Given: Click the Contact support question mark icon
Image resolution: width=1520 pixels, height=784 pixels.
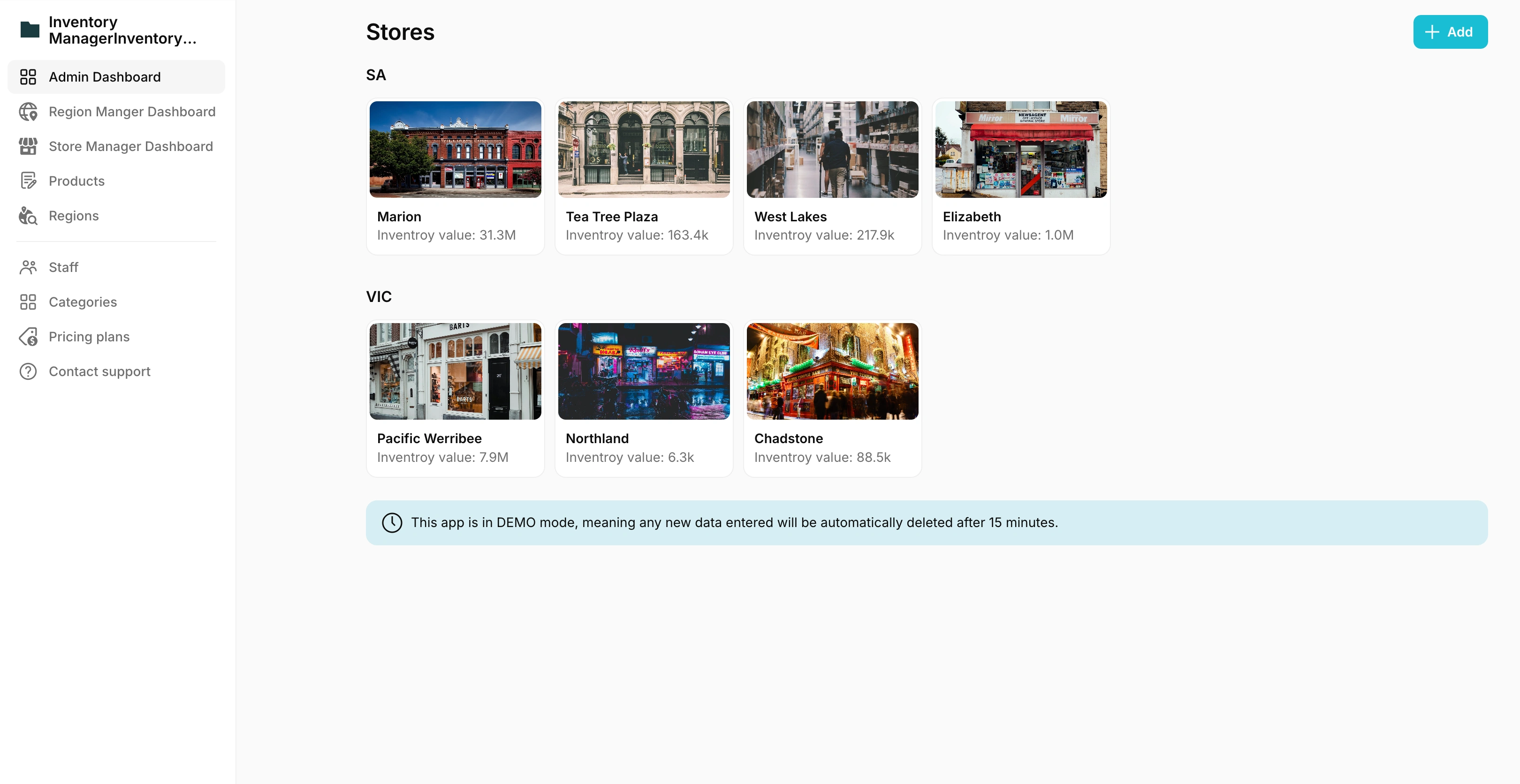Looking at the screenshot, I should [28, 372].
